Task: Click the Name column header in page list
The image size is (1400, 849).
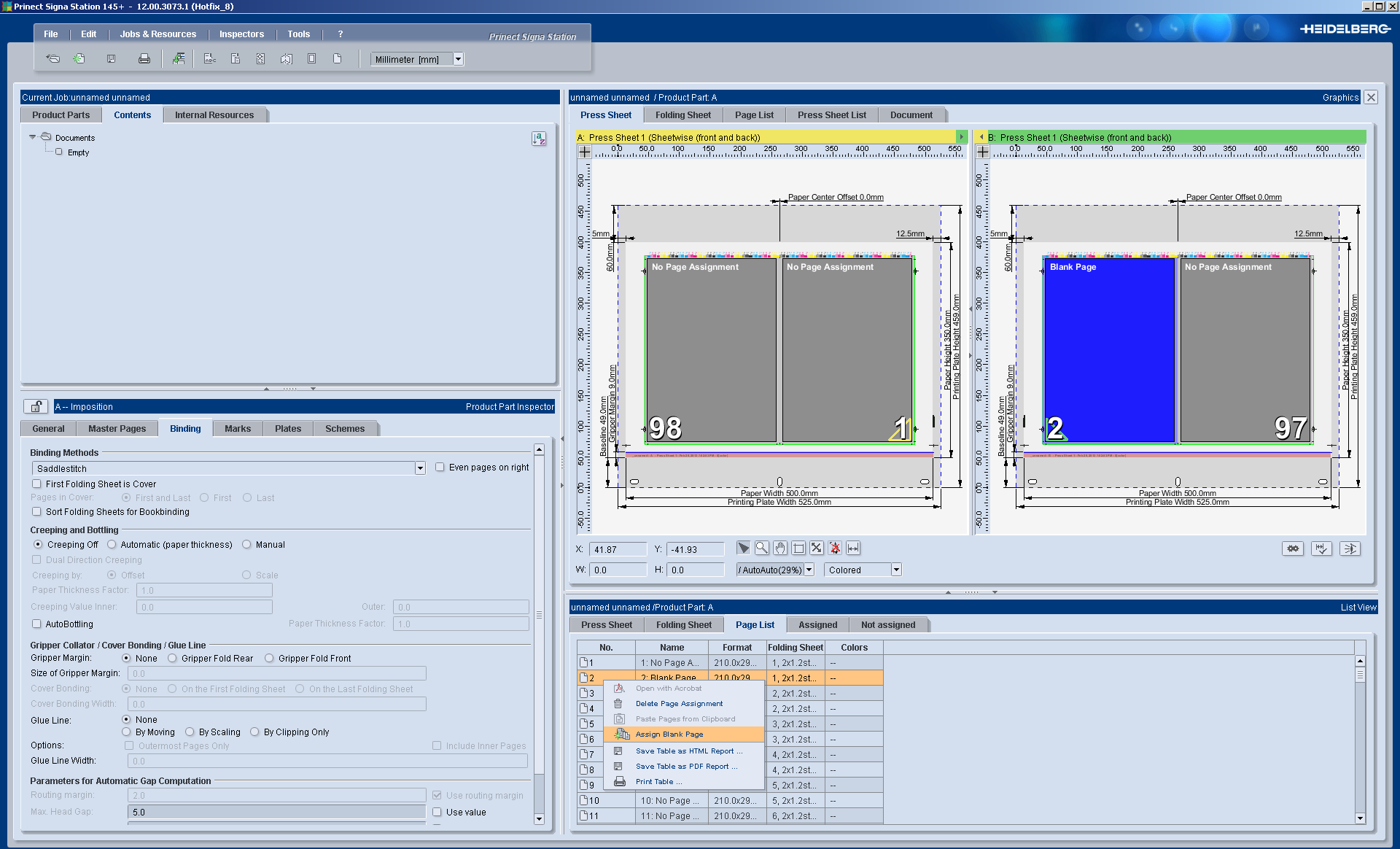Action: point(672,647)
